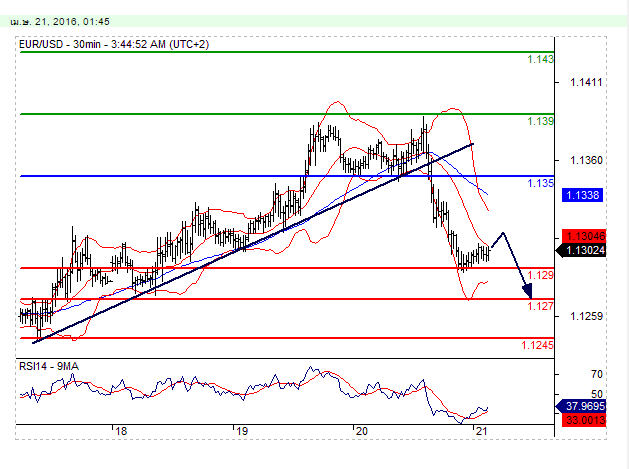
Task: Click the blue 1.135 pivot level label
Action: [x=540, y=183]
